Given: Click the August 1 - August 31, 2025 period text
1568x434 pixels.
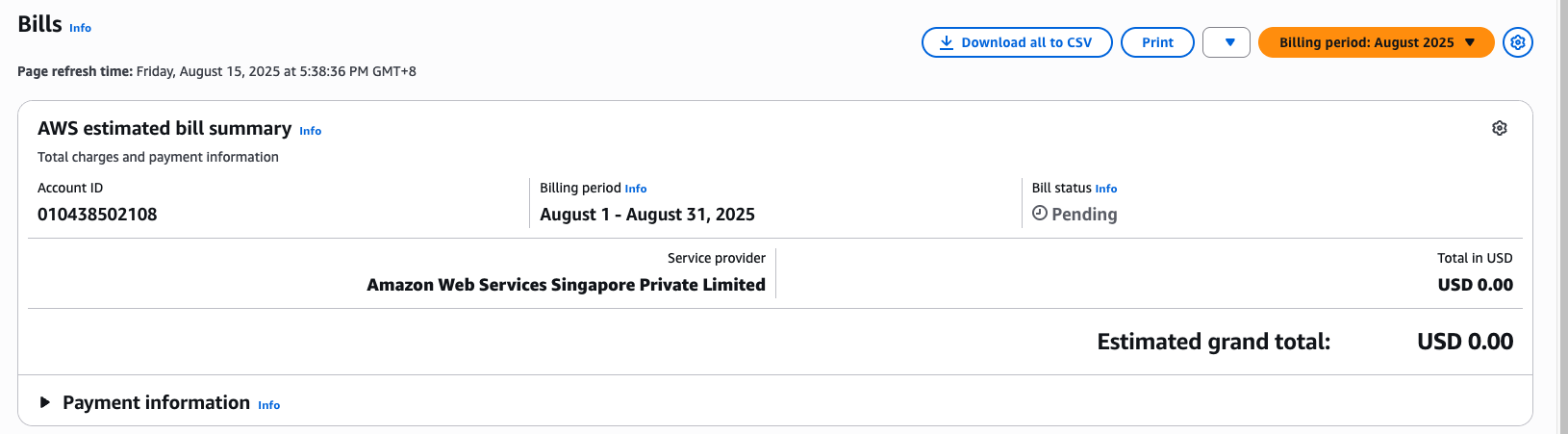Looking at the screenshot, I should click(646, 215).
